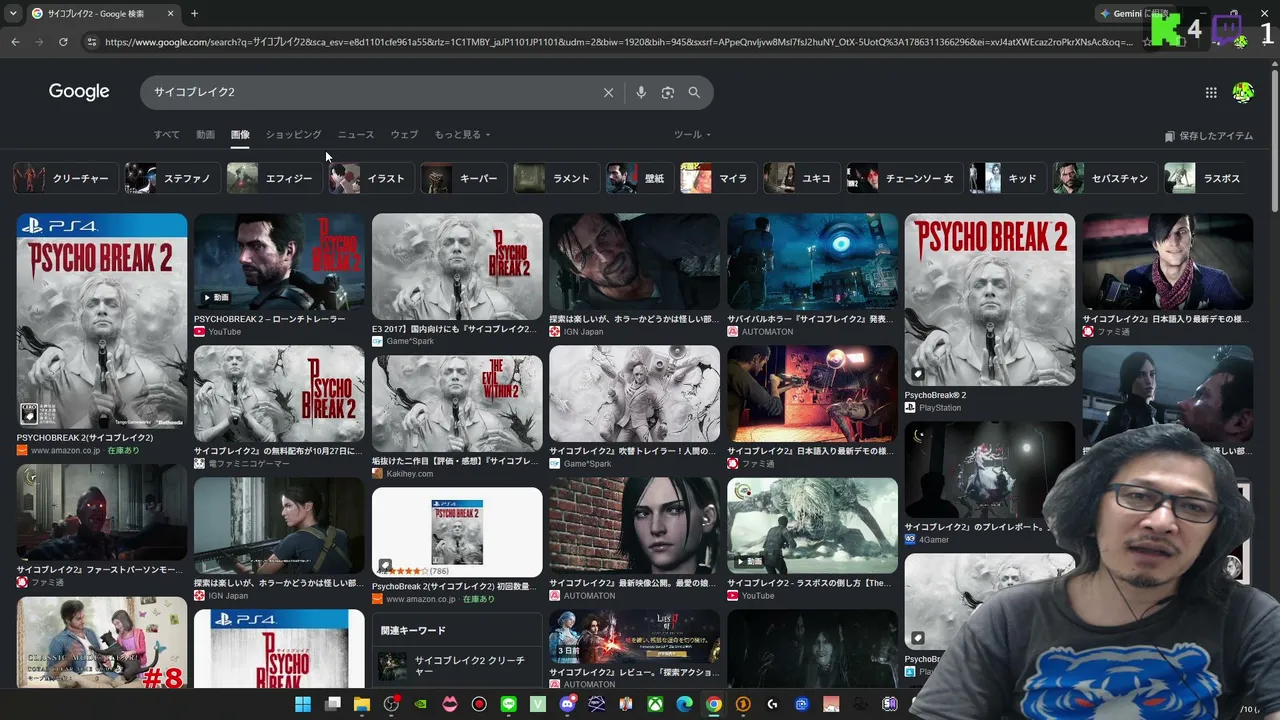The height and width of the screenshot is (720, 1280).
Task: Open the red lips app on taskbar
Action: 450,704
